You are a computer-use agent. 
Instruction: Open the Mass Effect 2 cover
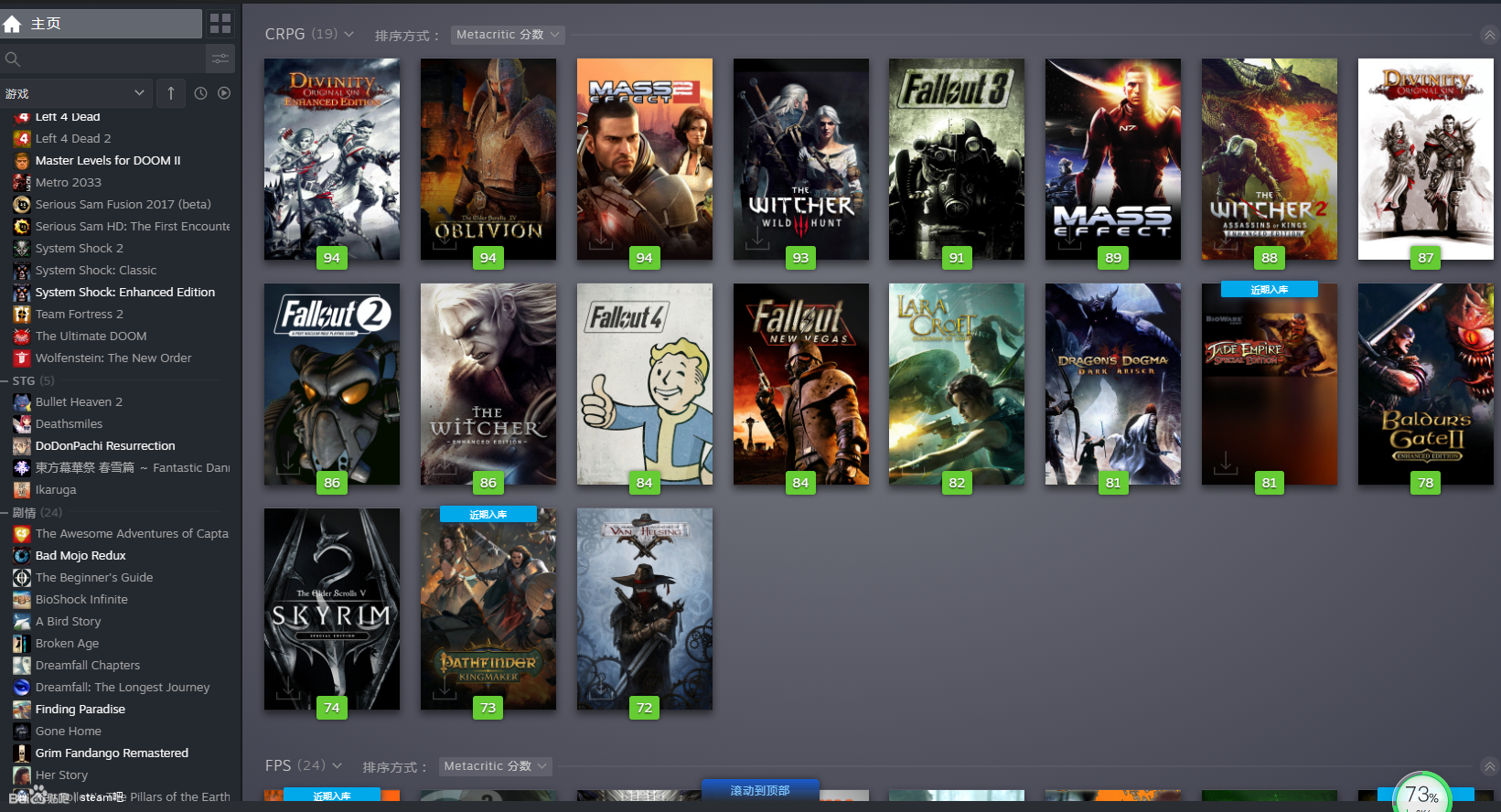[645, 159]
